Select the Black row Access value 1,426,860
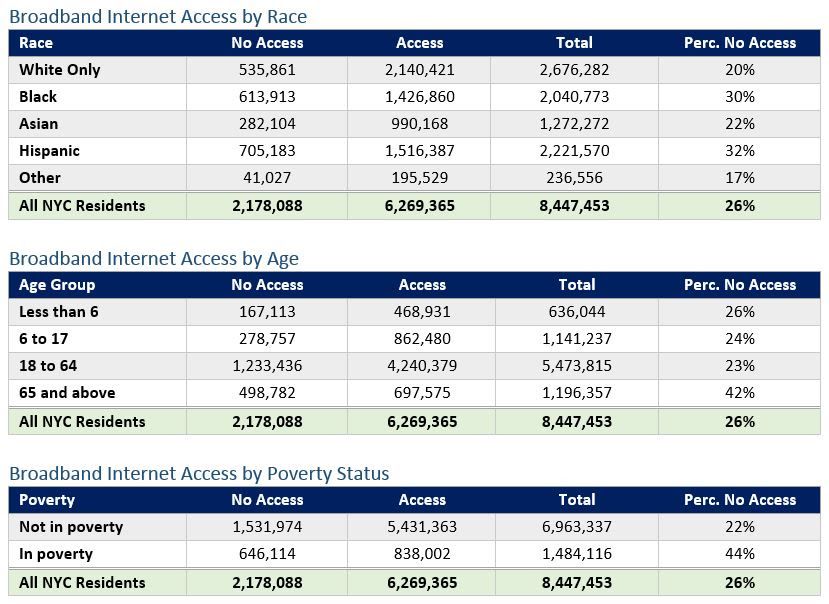The height and width of the screenshot is (604, 829). (420, 97)
